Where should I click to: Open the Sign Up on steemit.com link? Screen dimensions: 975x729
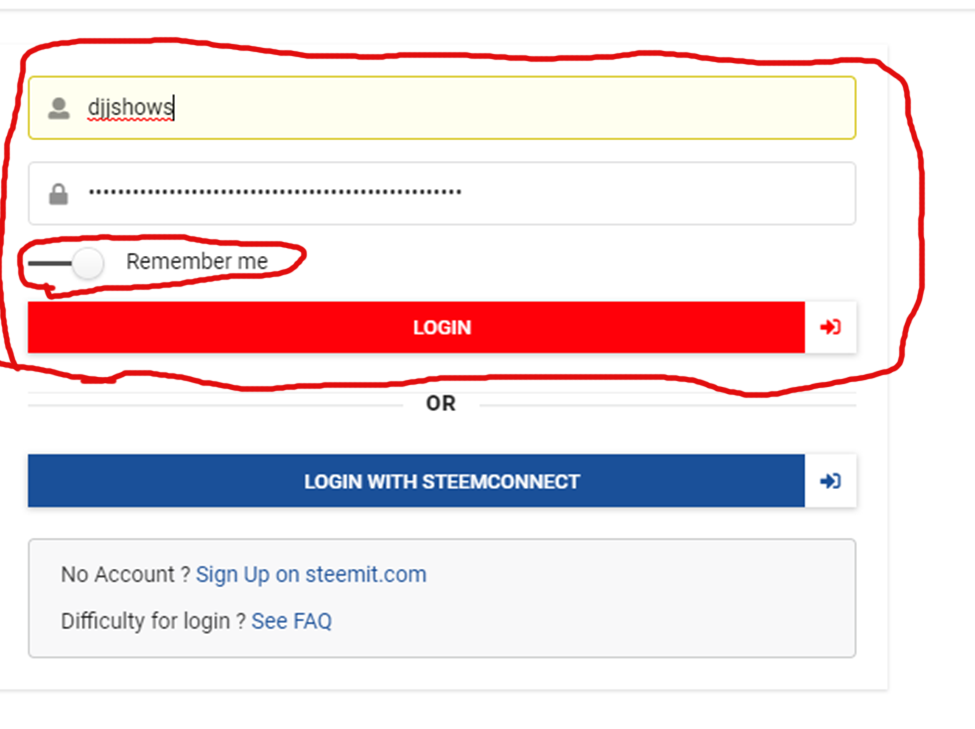coord(311,574)
